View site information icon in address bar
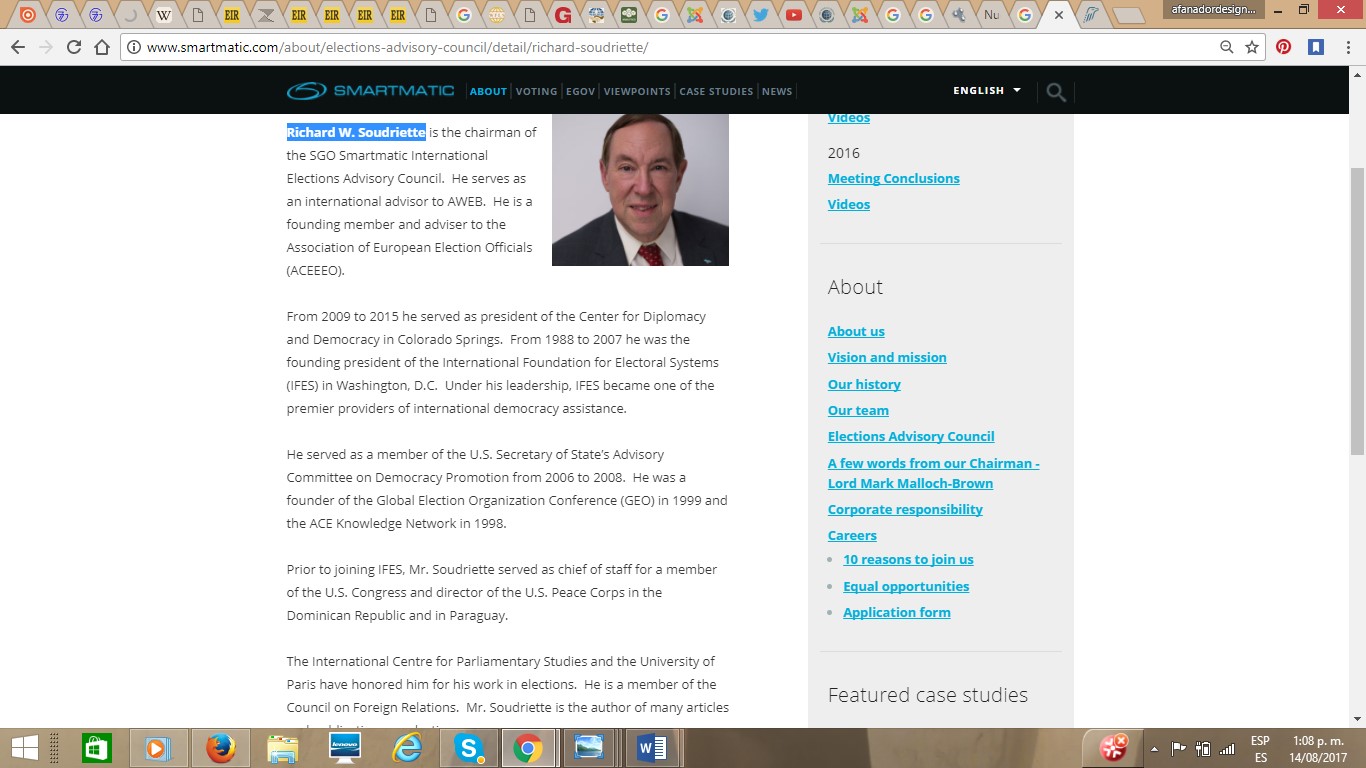 [134, 47]
